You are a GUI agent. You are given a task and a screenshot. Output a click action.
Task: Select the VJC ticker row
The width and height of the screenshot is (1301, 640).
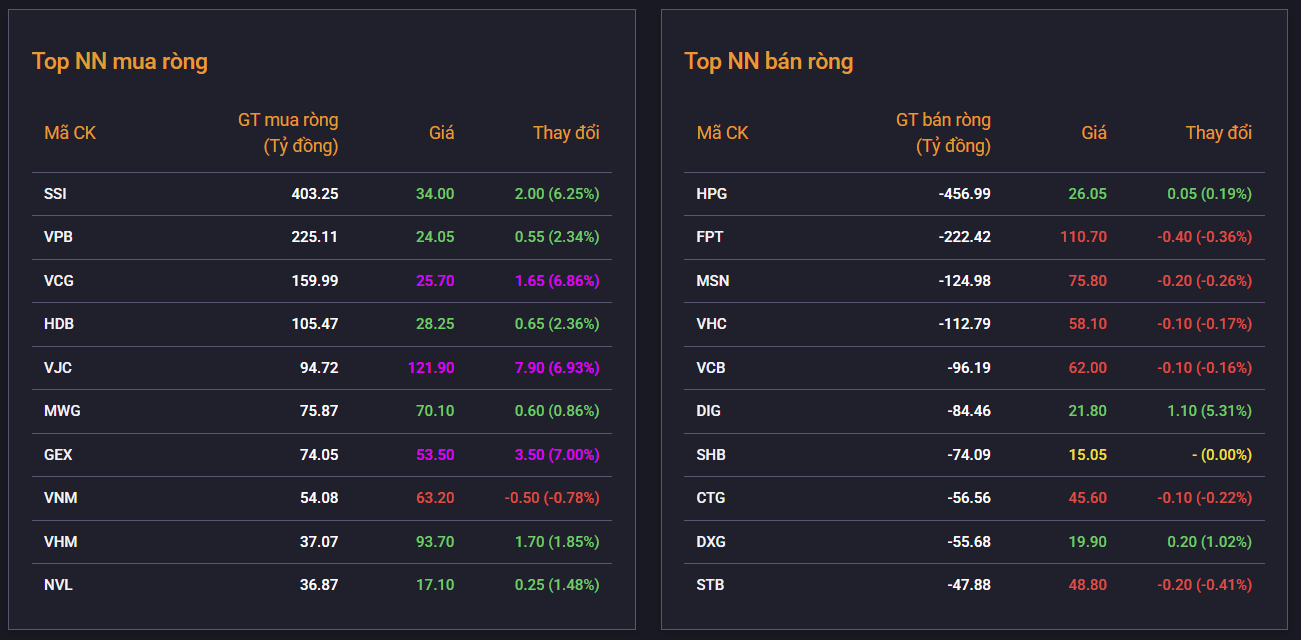click(x=321, y=368)
